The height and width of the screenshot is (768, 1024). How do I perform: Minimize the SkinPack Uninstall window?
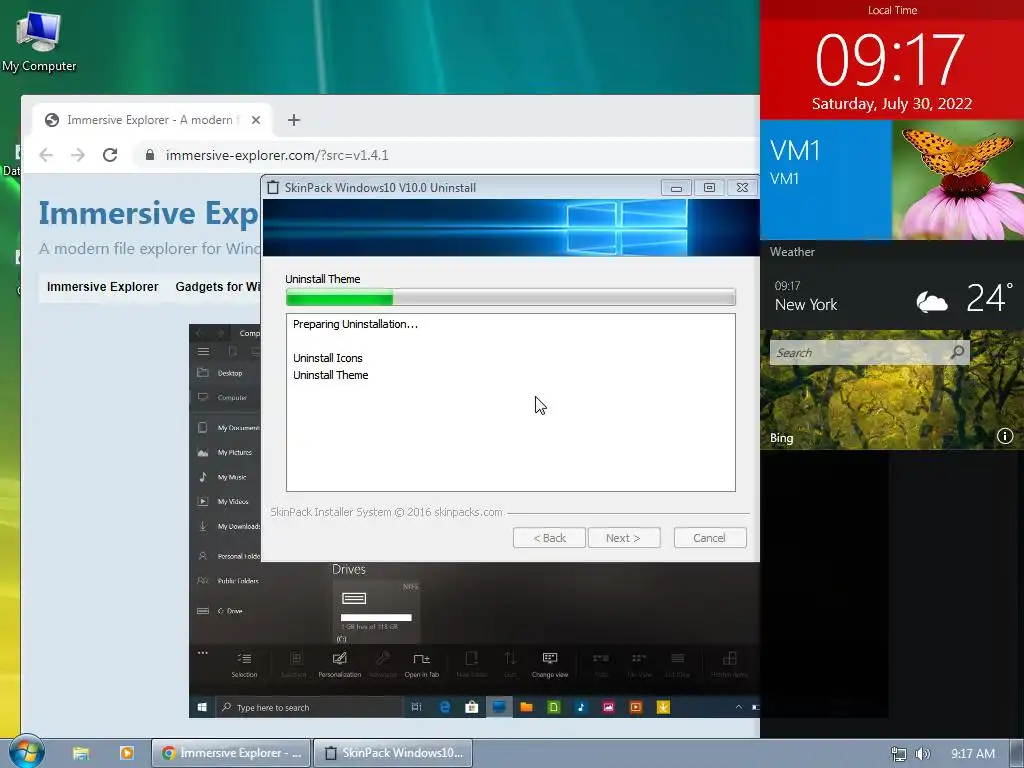click(x=676, y=187)
